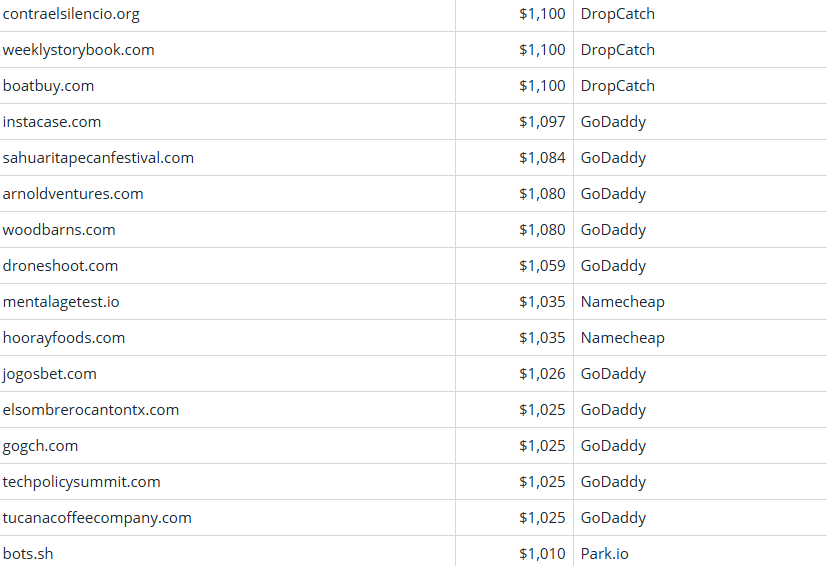Click Namecheap venue for mentalagetest.io

coord(622,302)
